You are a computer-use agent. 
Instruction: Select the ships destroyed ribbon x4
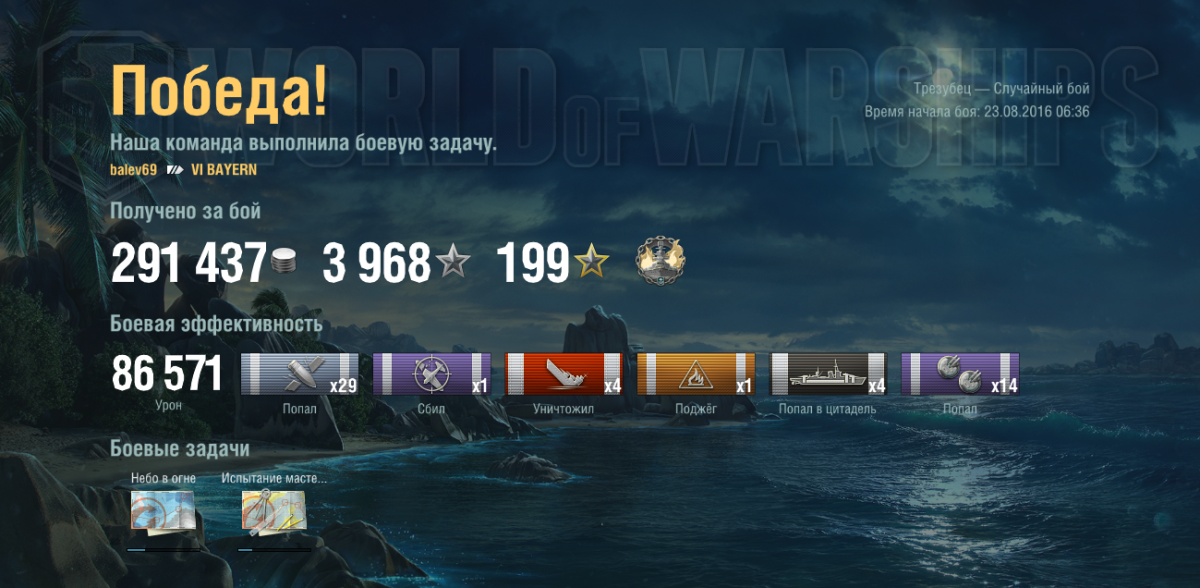564,374
